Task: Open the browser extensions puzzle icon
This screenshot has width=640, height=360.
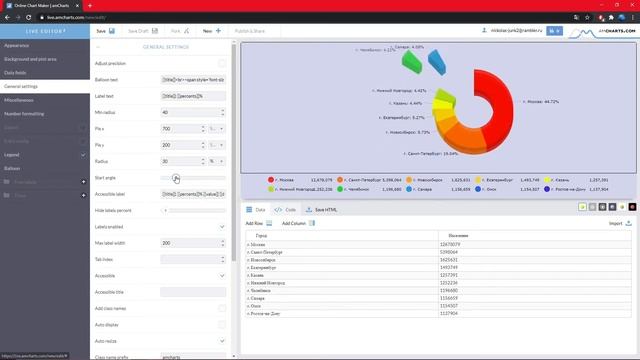Action: coord(611,18)
